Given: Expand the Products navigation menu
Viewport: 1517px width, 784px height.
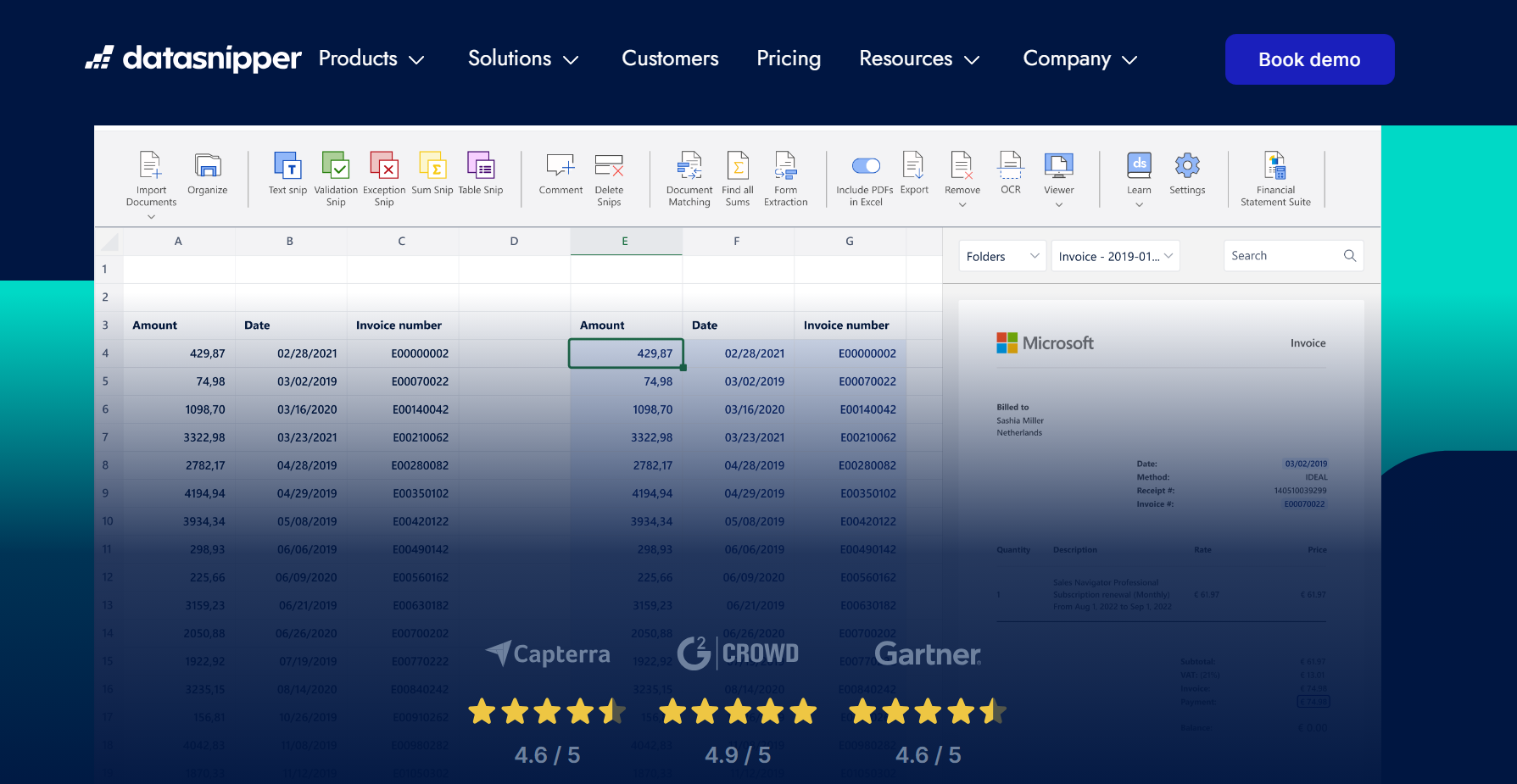Looking at the screenshot, I should tap(371, 58).
